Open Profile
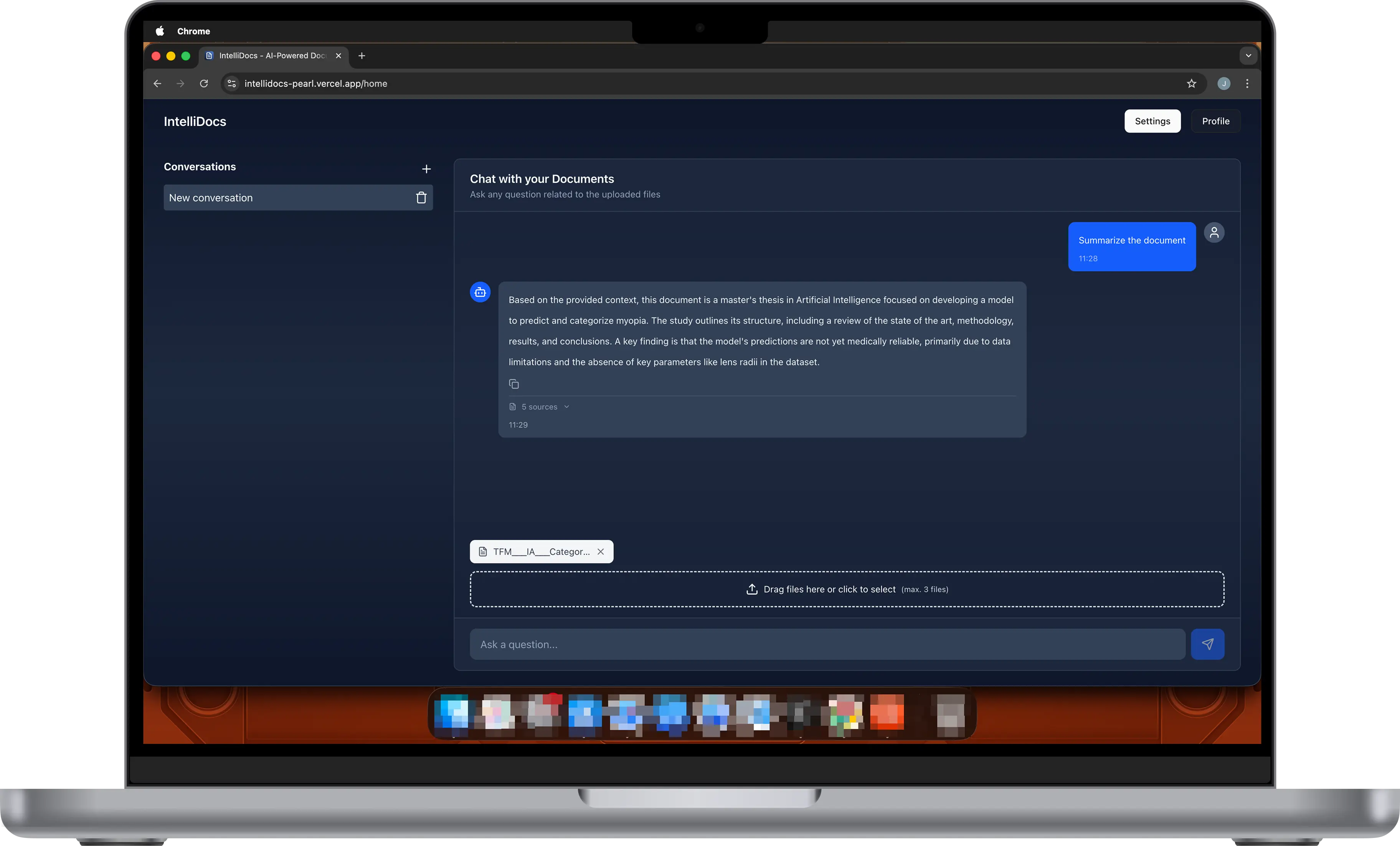 [1215, 121]
